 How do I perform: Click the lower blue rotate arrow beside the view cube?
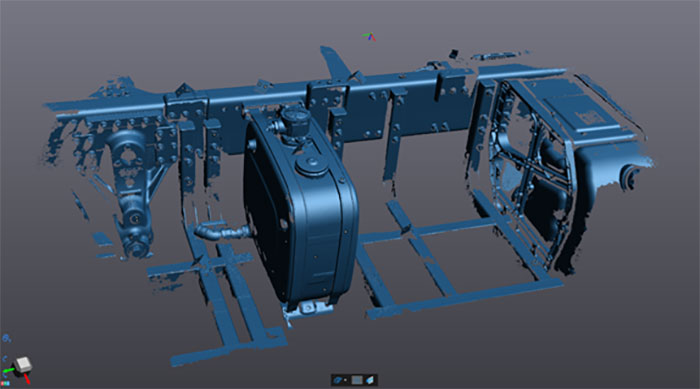tap(4, 375)
